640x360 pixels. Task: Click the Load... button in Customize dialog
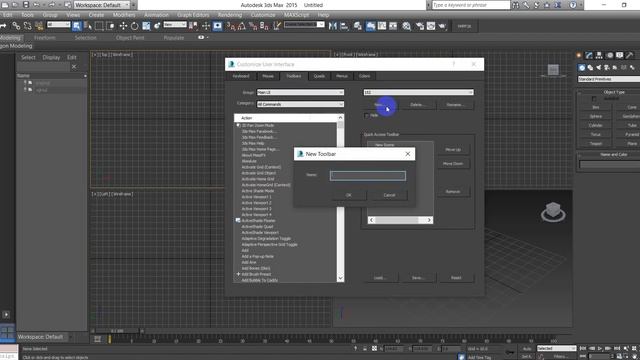pos(380,278)
